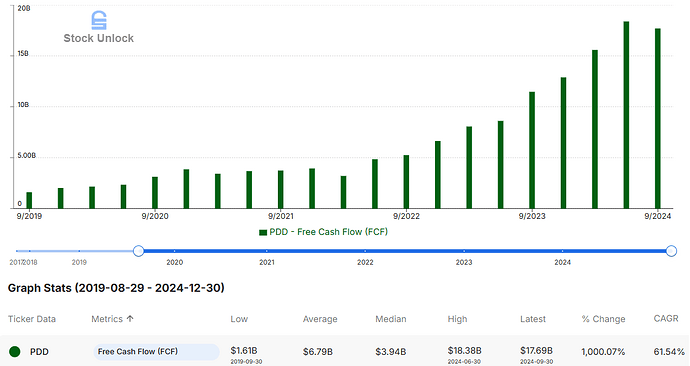The width and height of the screenshot is (690, 366).
Task: Click the PDD ticker label
Action: click(39, 351)
